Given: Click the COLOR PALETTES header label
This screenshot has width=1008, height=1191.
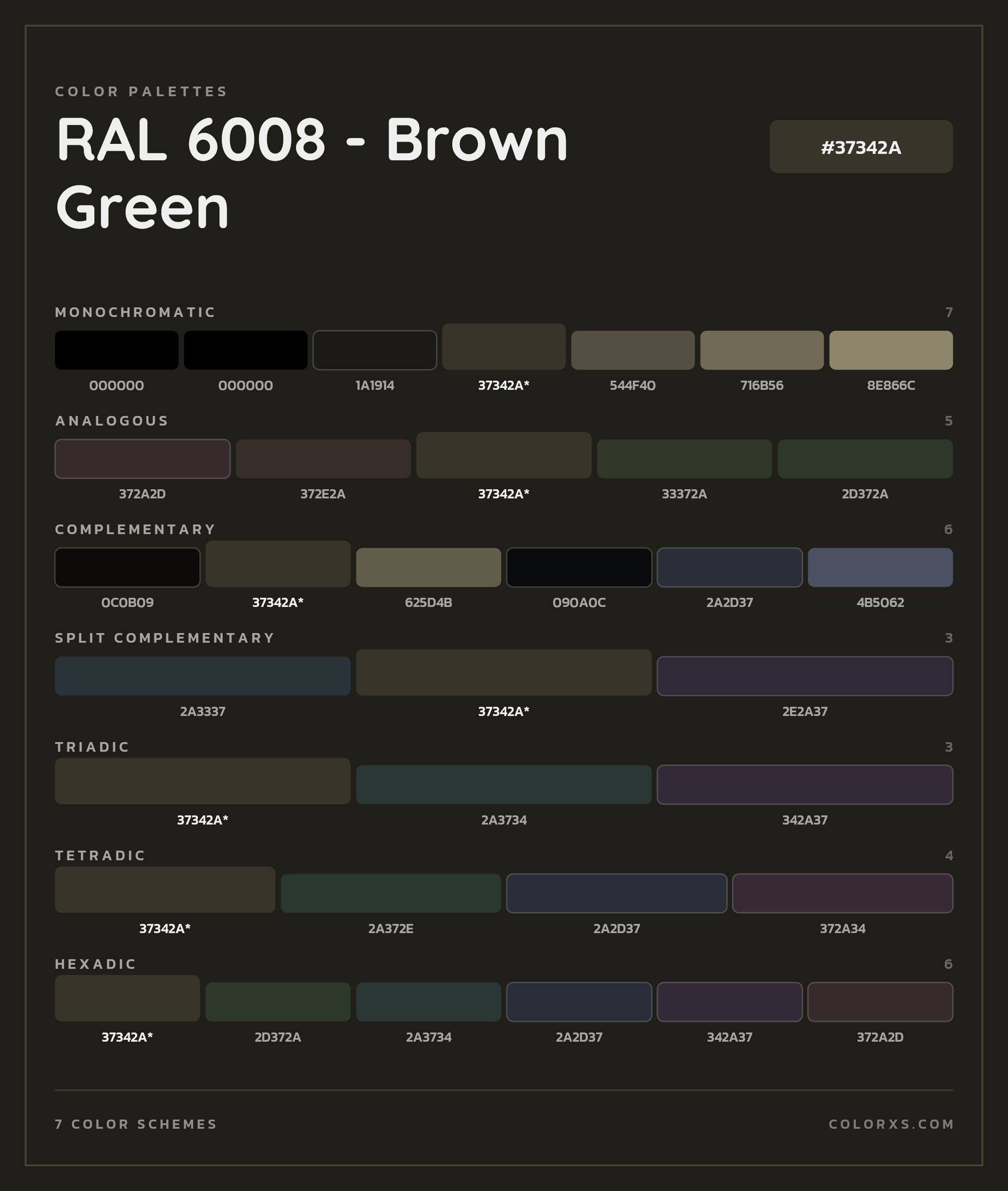Looking at the screenshot, I should pyautogui.click(x=141, y=92).
